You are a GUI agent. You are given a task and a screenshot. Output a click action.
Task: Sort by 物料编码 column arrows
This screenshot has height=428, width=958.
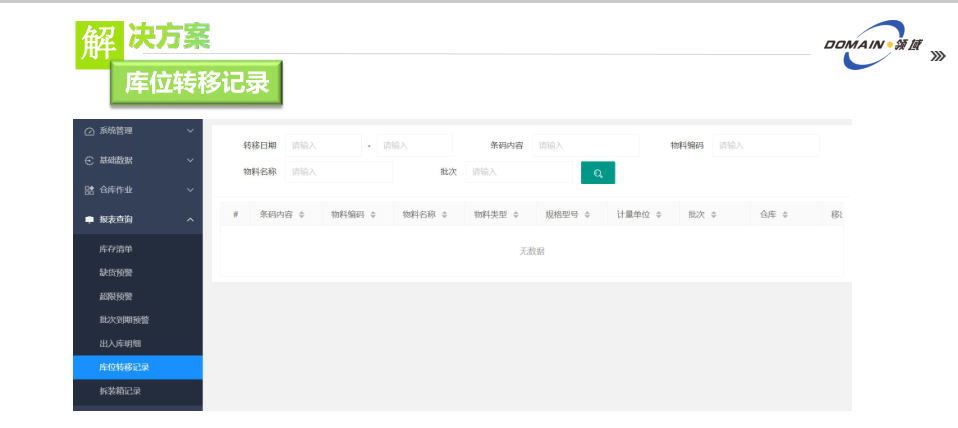(373, 215)
